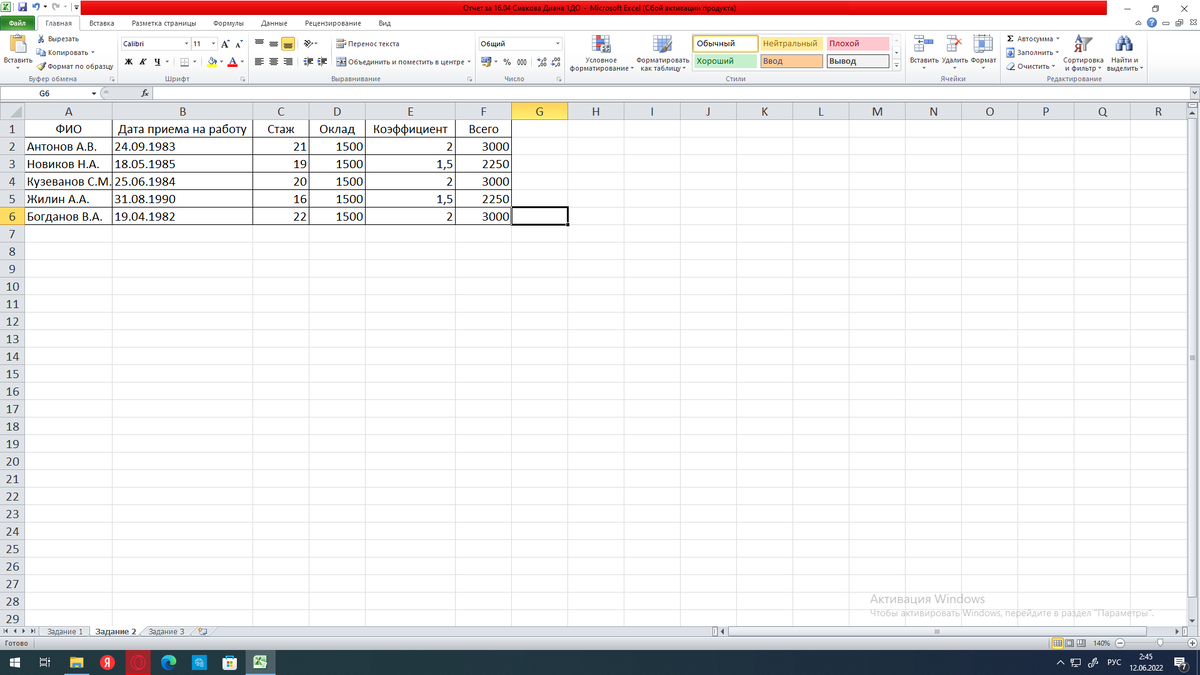The width and height of the screenshot is (1200, 675).
Task: Click in the formula bar input
Action: pyautogui.click(x=670, y=93)
